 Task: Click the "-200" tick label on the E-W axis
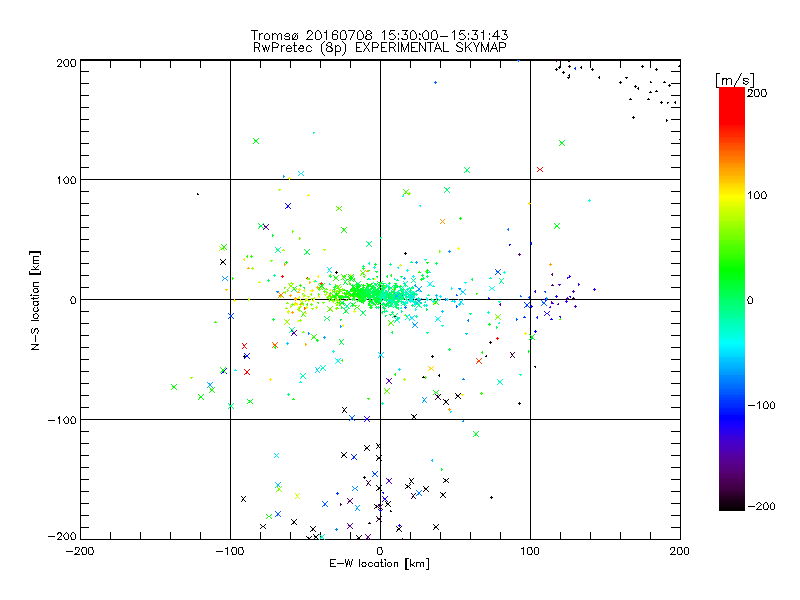pos(80,551)
